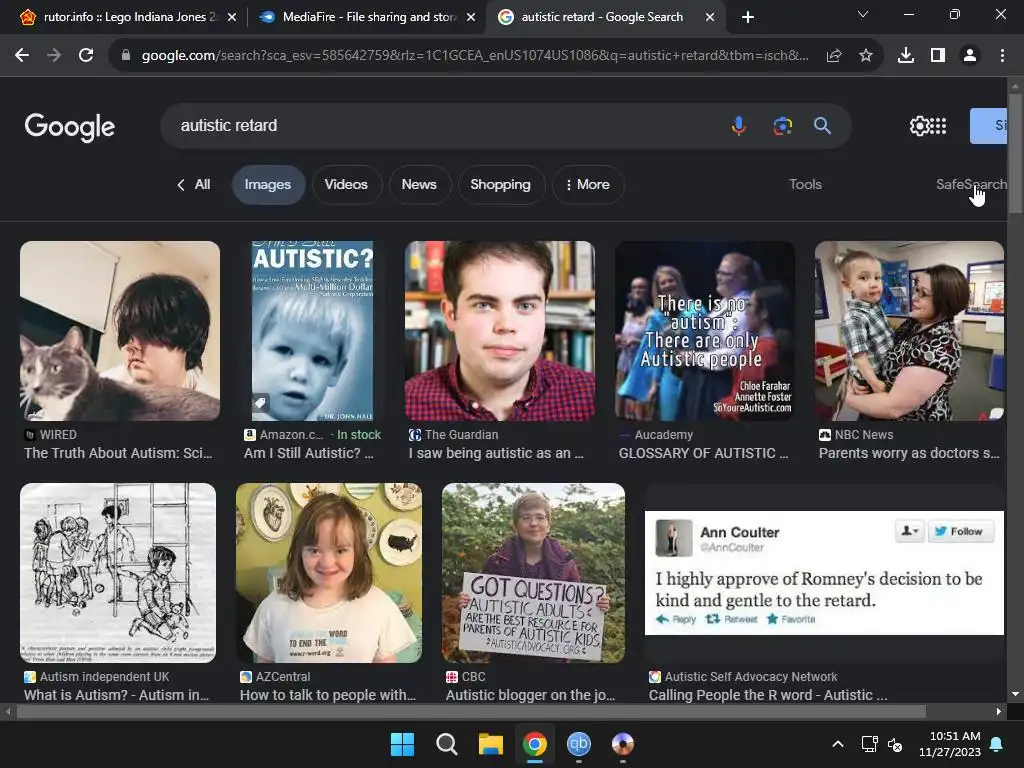Click 'Am I Still Autistic?' title link

click(x=308, y=453)
